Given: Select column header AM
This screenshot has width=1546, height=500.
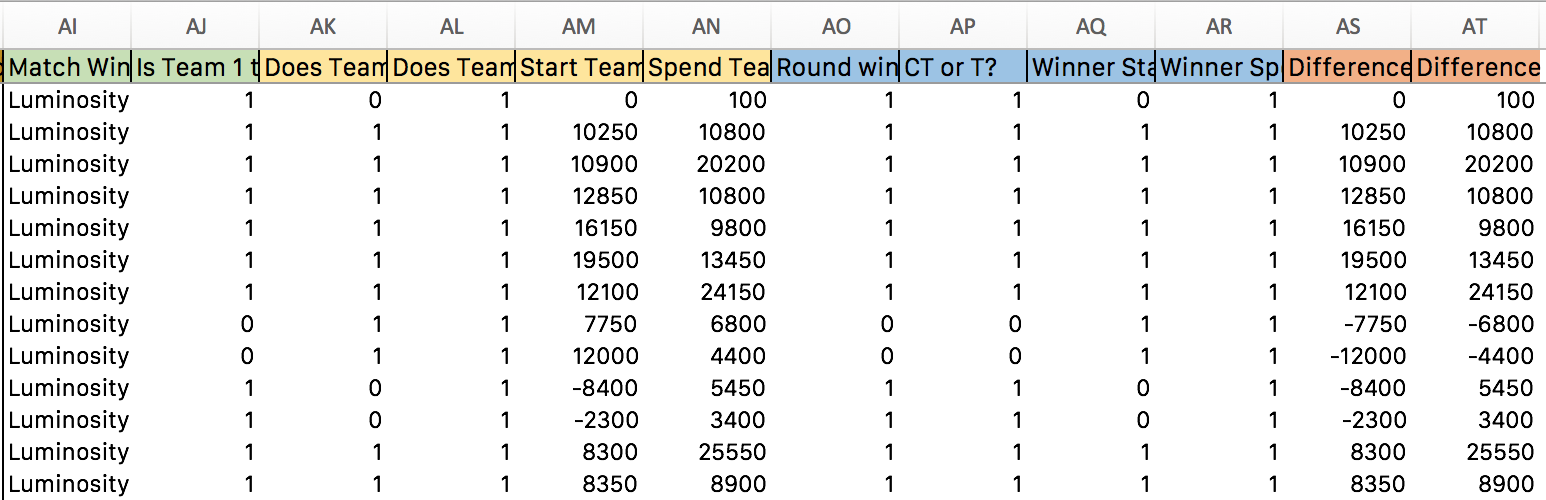Looking at the screenshot, I should (579, 26).
